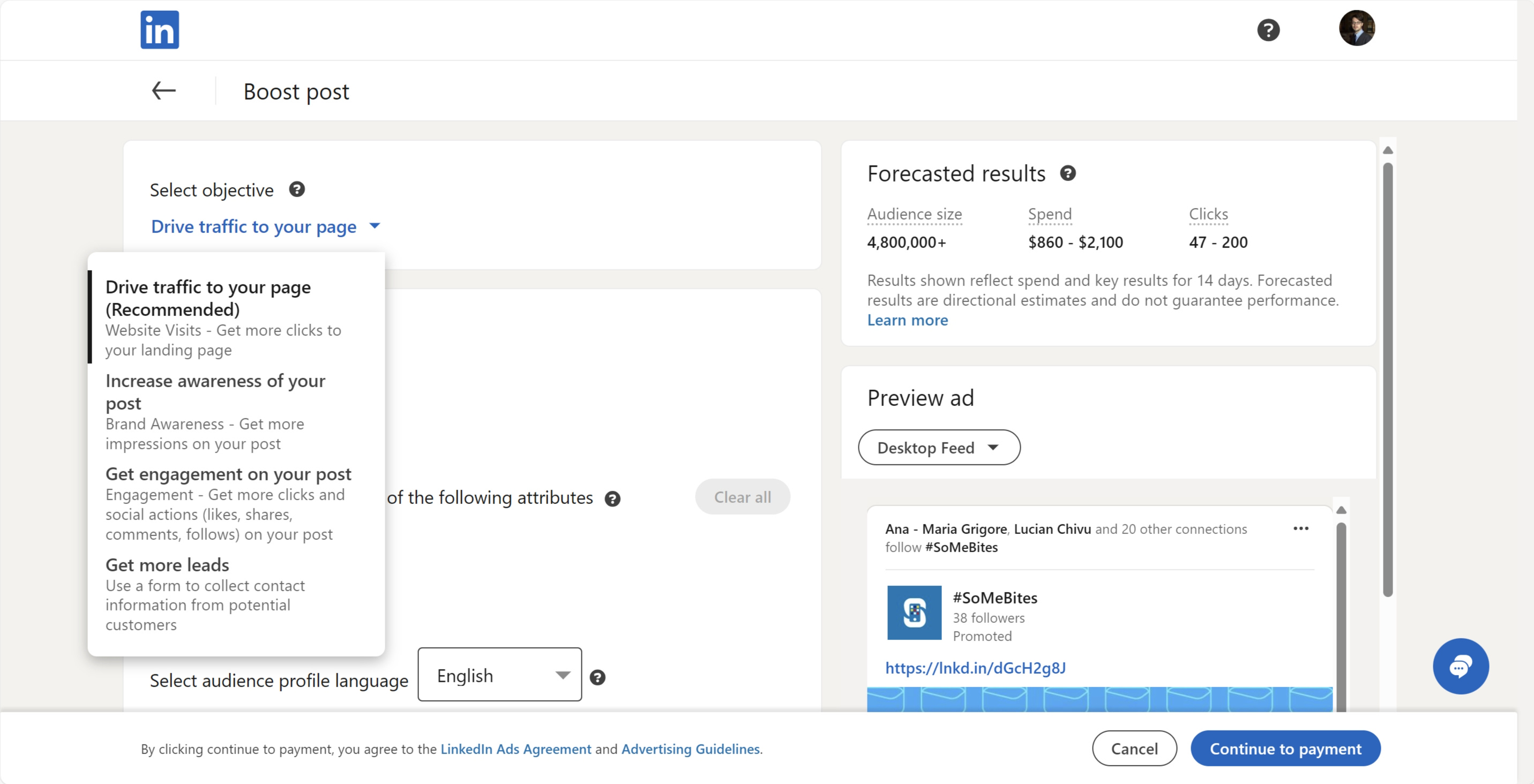This screenshot has width=1534, height=784.
Task: Click the ad preview scroll-up arrow
Action: click(x=1341, y=510)
